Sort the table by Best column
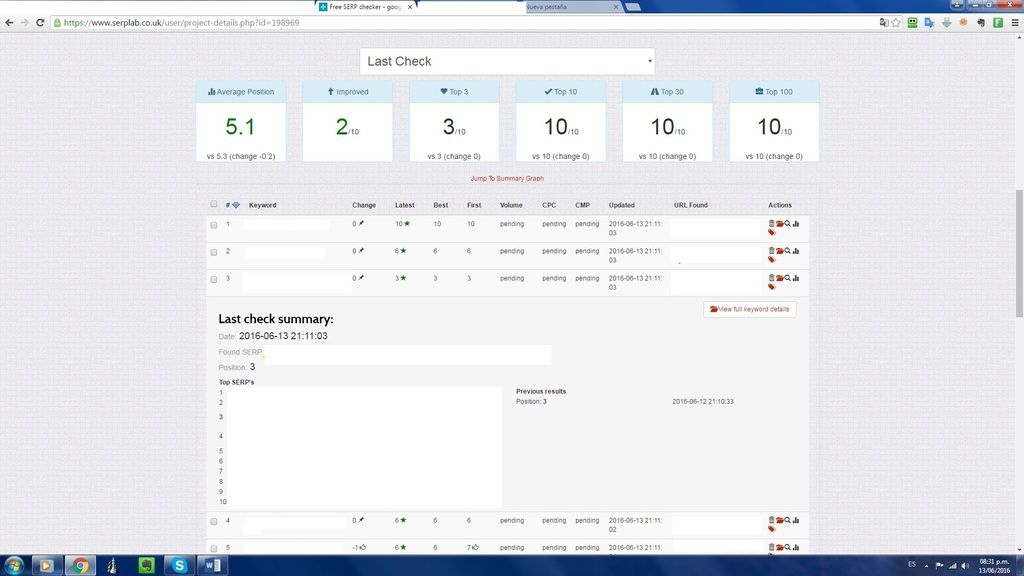The image size is (1024, 576). (441, 205)
